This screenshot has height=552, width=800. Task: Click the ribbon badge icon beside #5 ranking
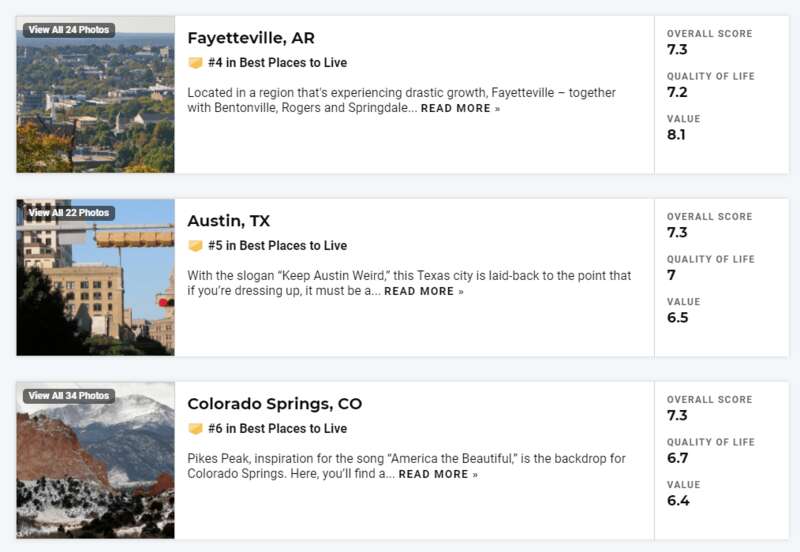195,246
